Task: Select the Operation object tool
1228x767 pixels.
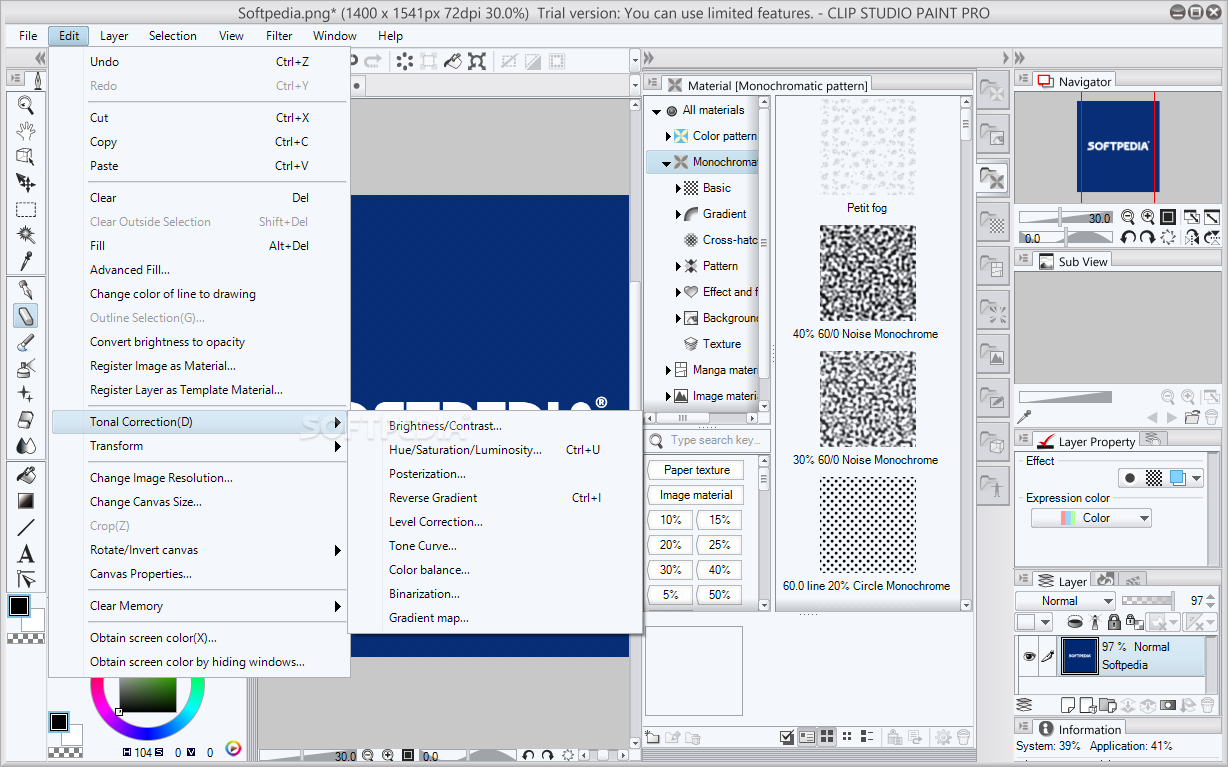Action: (x=26, y=157)
